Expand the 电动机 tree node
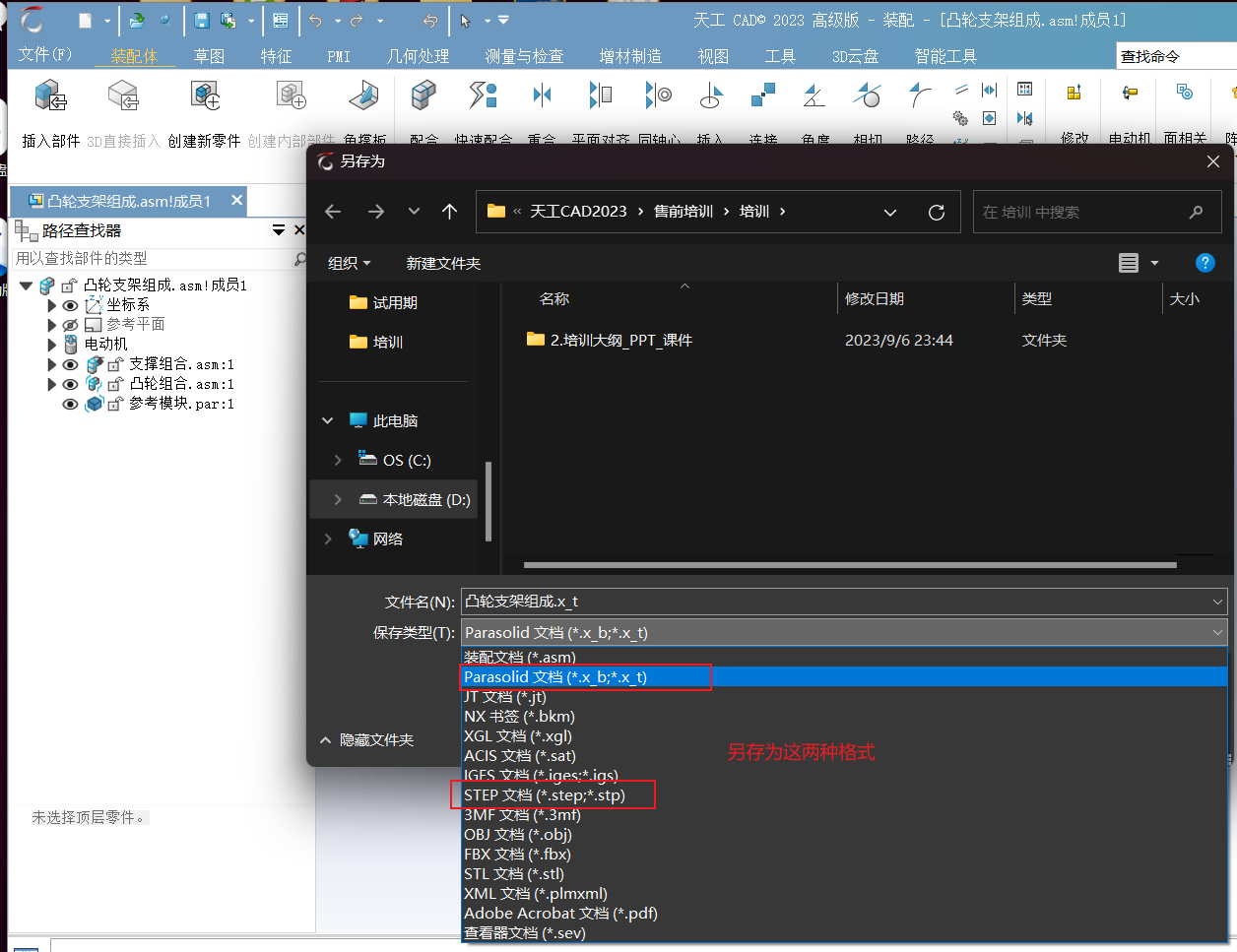Screen dimensions: 1237x952 point(52,345)
